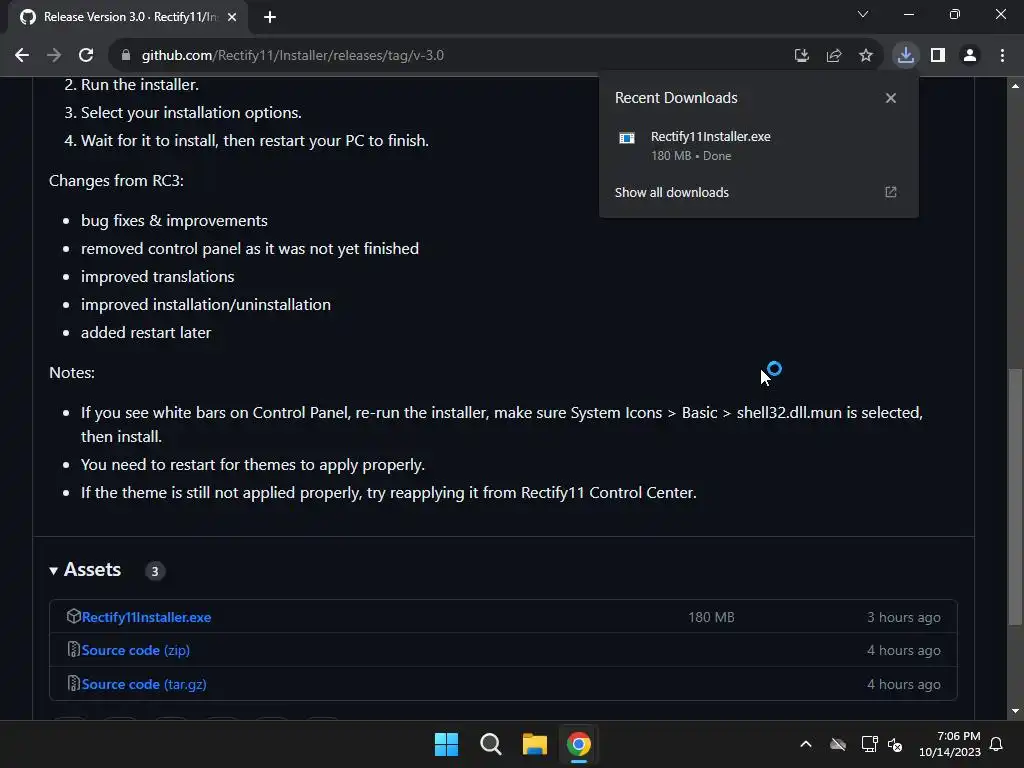Click the '180 MB' size text in Assets
1024x768 pixels.
pos(711,617)
